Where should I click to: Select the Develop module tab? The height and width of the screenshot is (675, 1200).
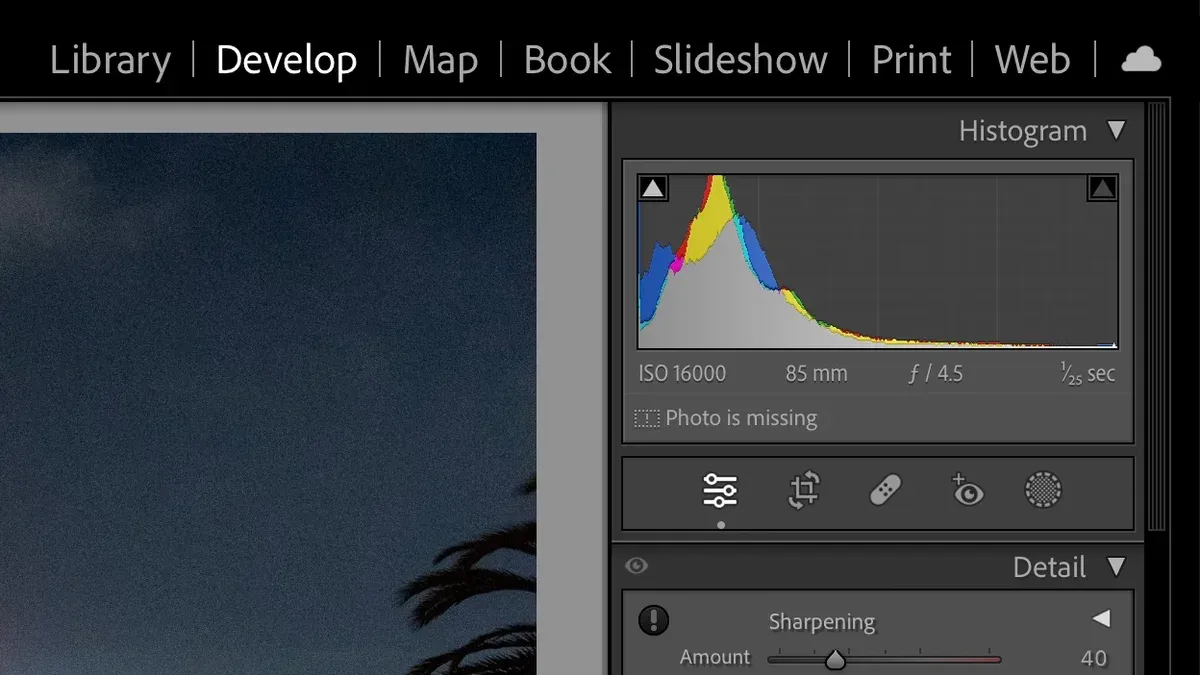point(286,60)
